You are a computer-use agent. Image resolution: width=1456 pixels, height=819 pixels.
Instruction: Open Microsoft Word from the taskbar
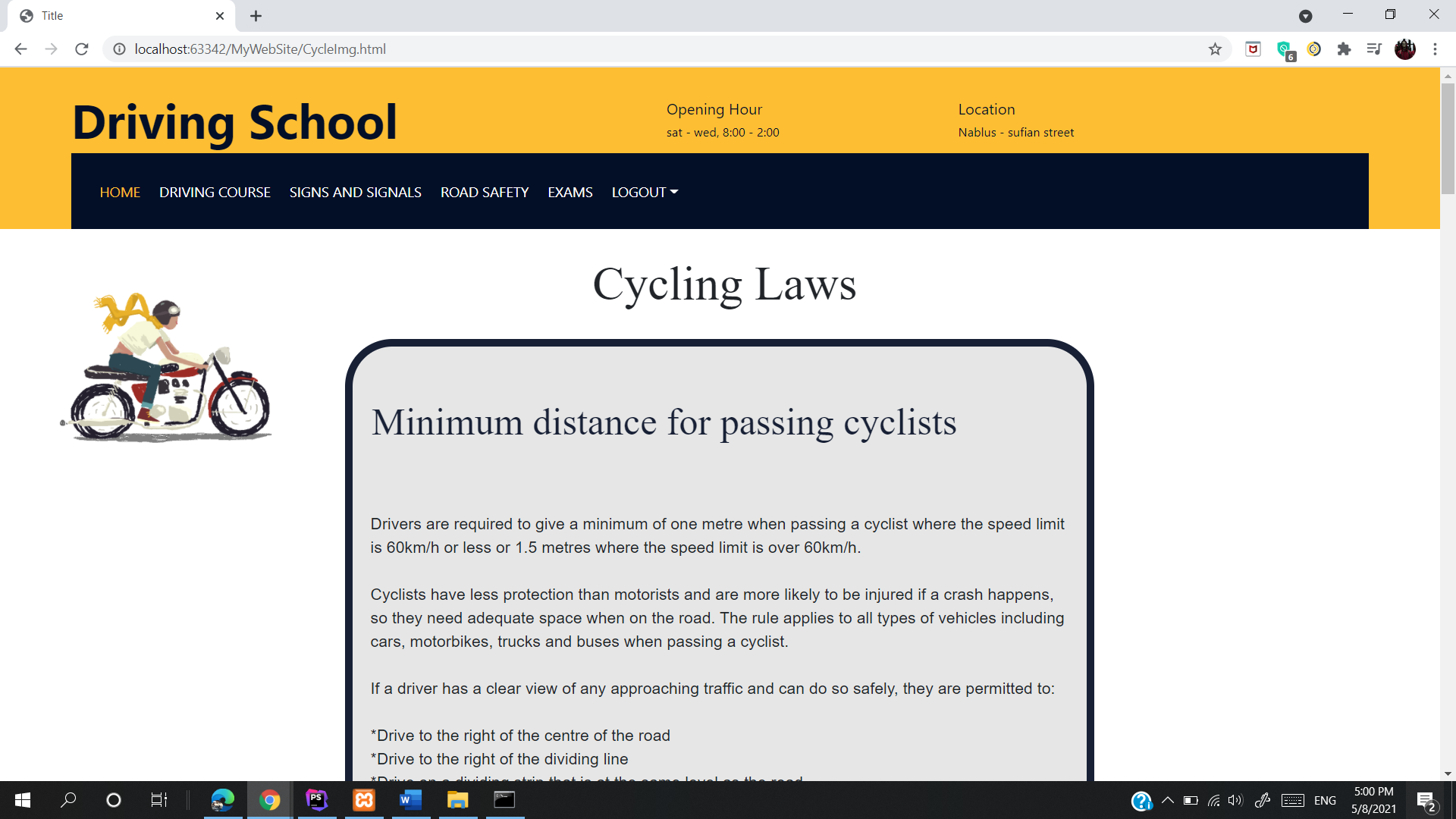click(x=410, y=800)
